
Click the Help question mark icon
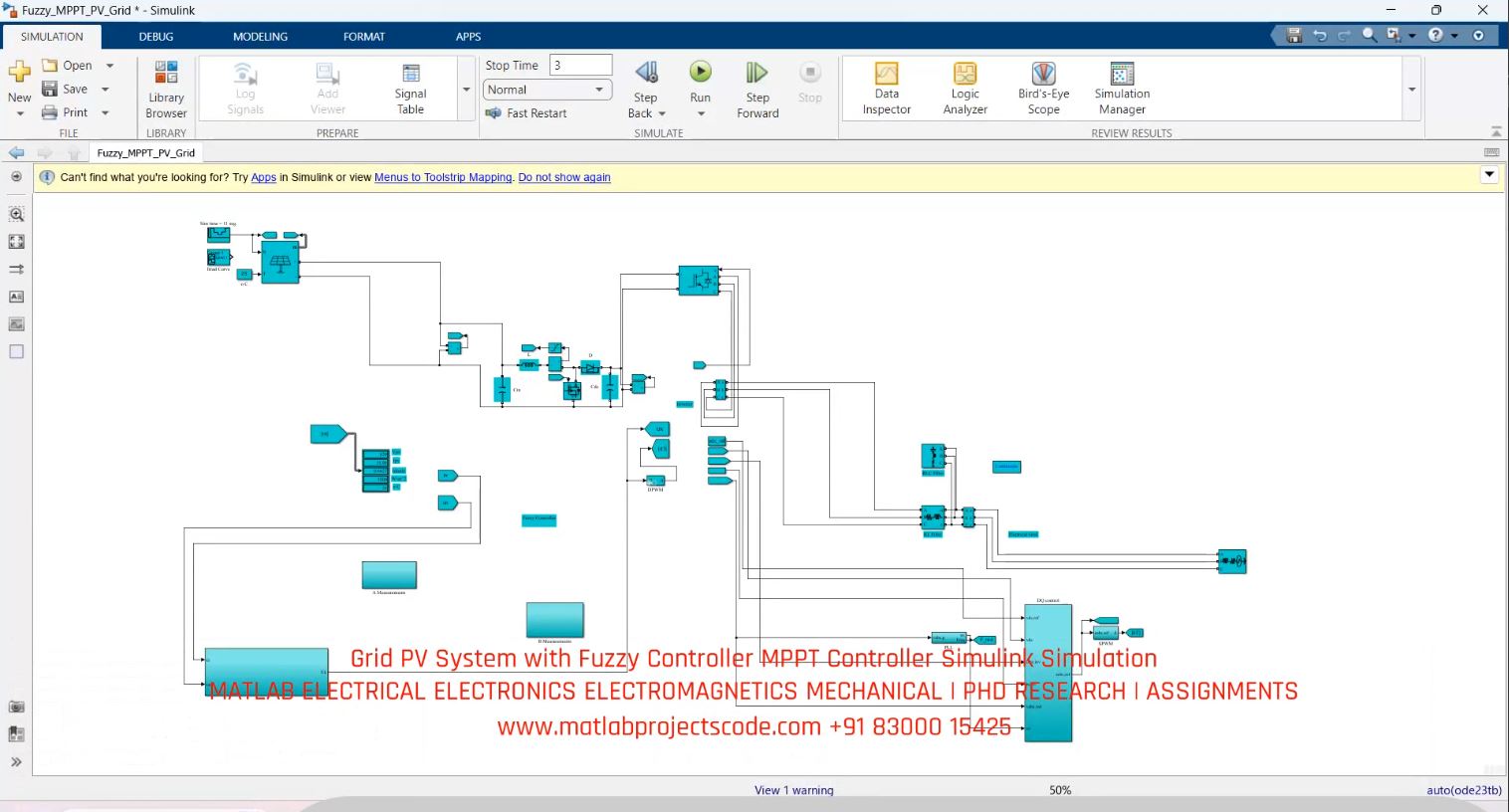[1435, 35]
